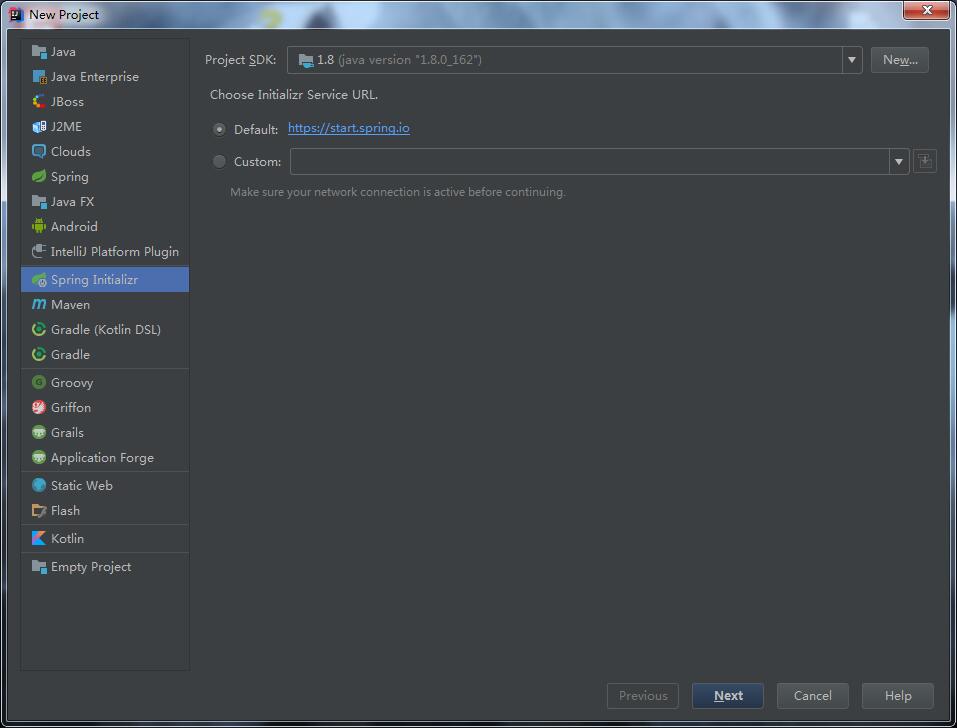The image size is (957, 728).
Task: Click the Previous button
Action: (x=643, y=696)
